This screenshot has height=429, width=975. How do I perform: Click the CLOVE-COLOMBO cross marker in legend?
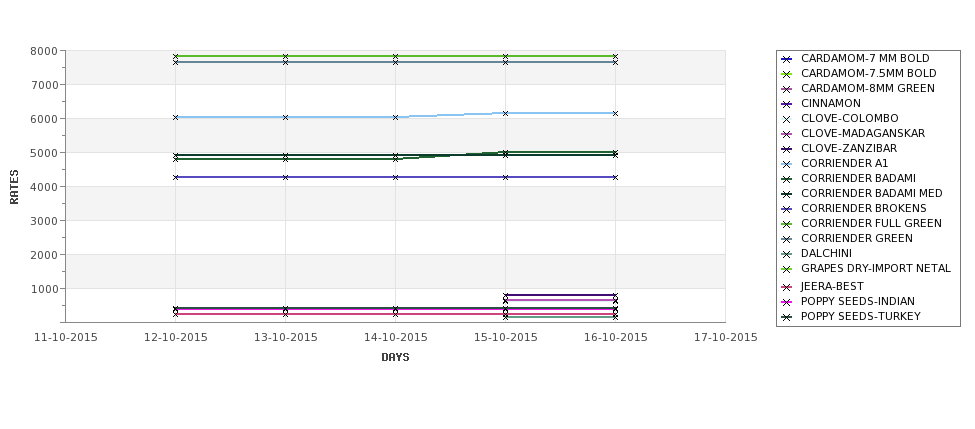786,119
